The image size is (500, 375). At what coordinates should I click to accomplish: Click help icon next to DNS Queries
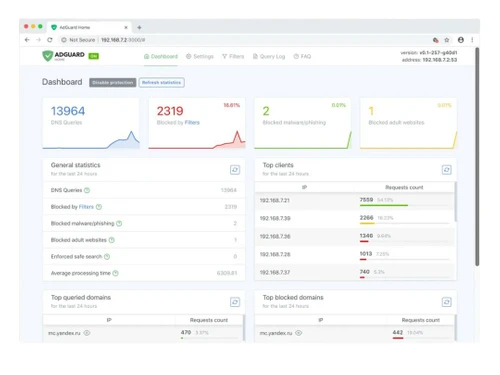(87, 190)
